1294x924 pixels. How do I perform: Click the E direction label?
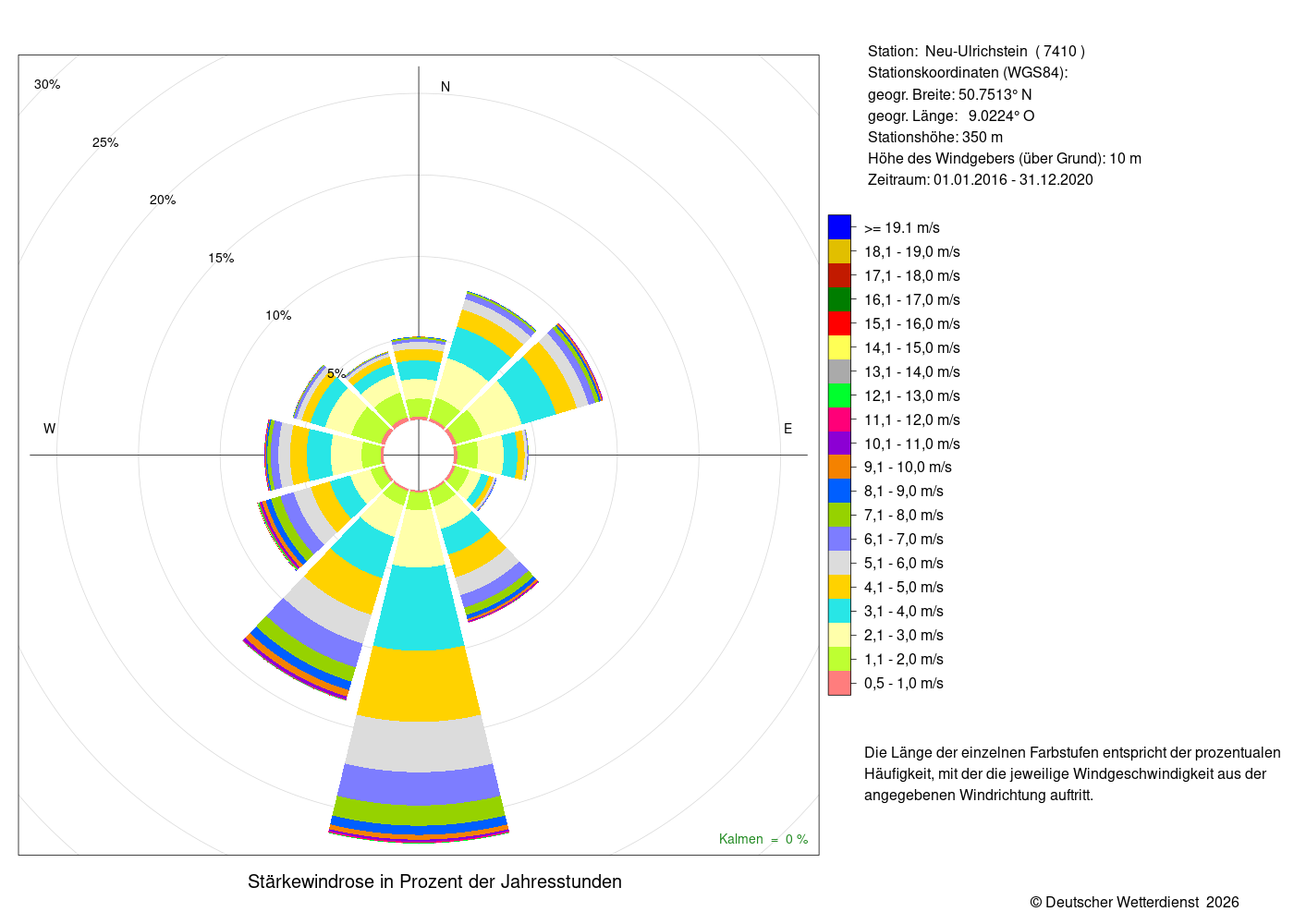point(788,429)
